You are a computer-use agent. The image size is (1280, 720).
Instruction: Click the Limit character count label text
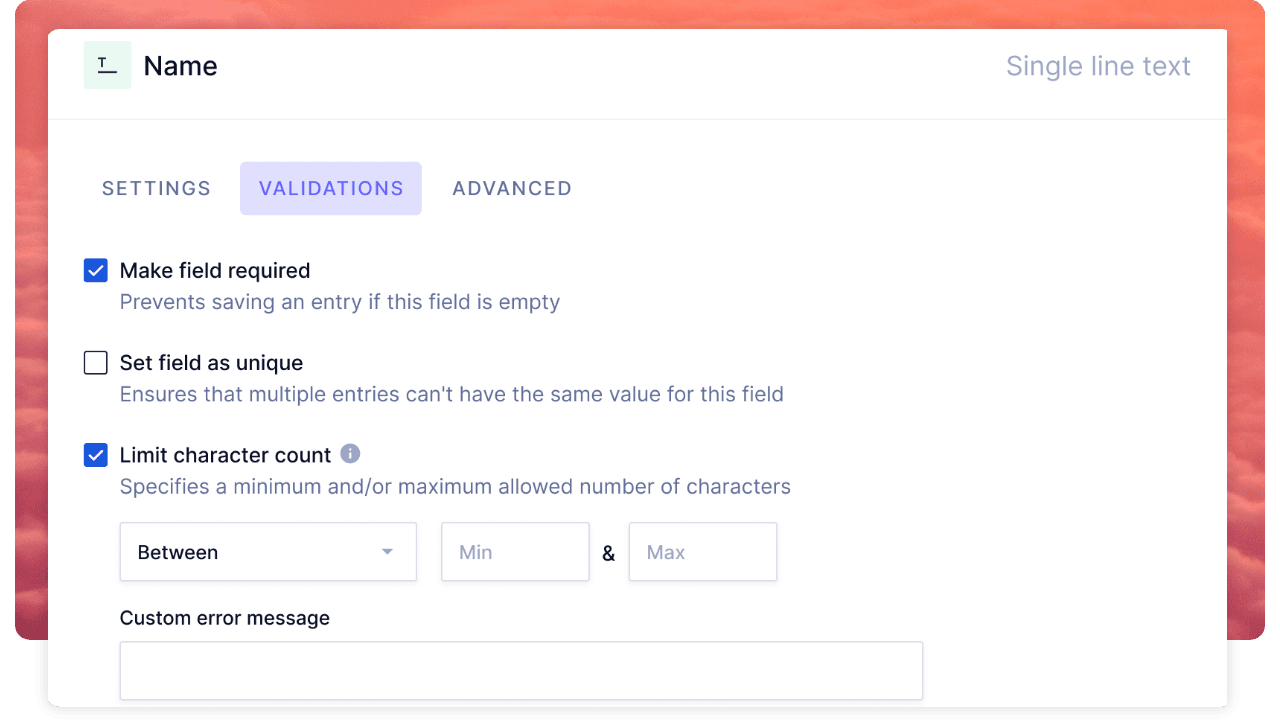[x=225, y=455]
